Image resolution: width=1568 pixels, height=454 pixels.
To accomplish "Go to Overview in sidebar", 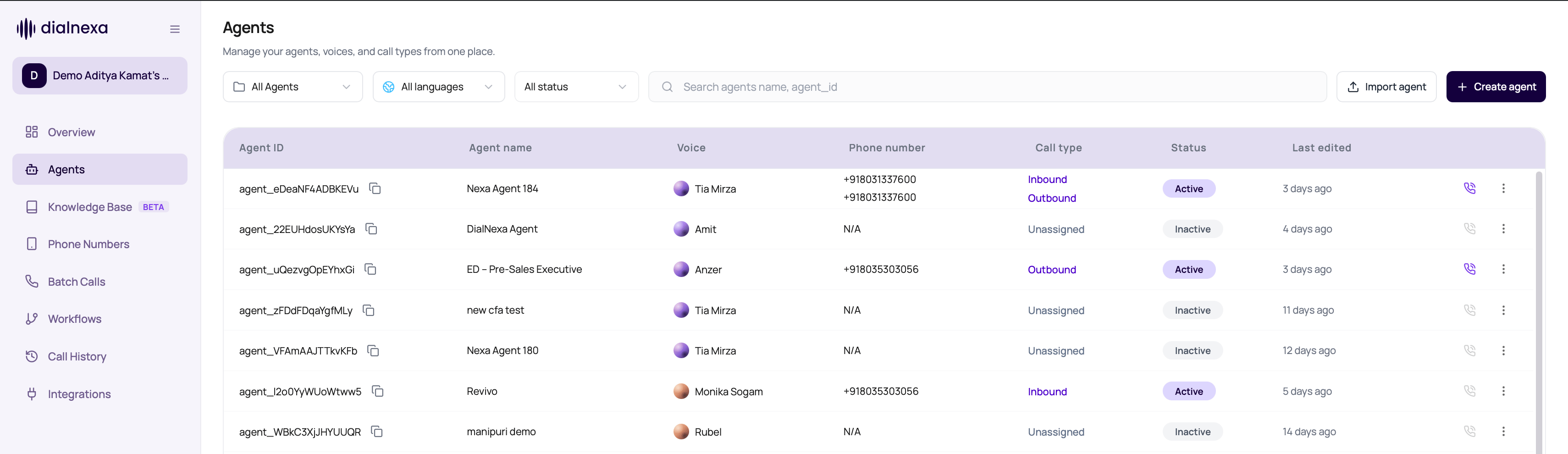I will coord(100,132).
